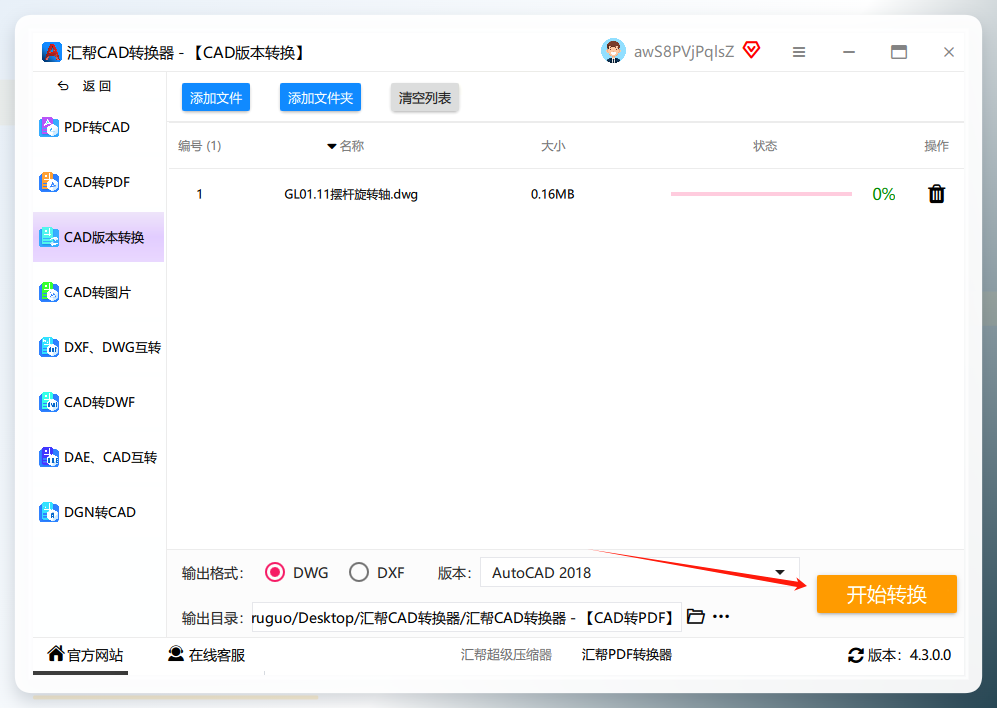Delete GL01.11摆杆旋转轴.dwg with trash icon
The height and width of the screenshot is (708, 997).
coord(937,193)
